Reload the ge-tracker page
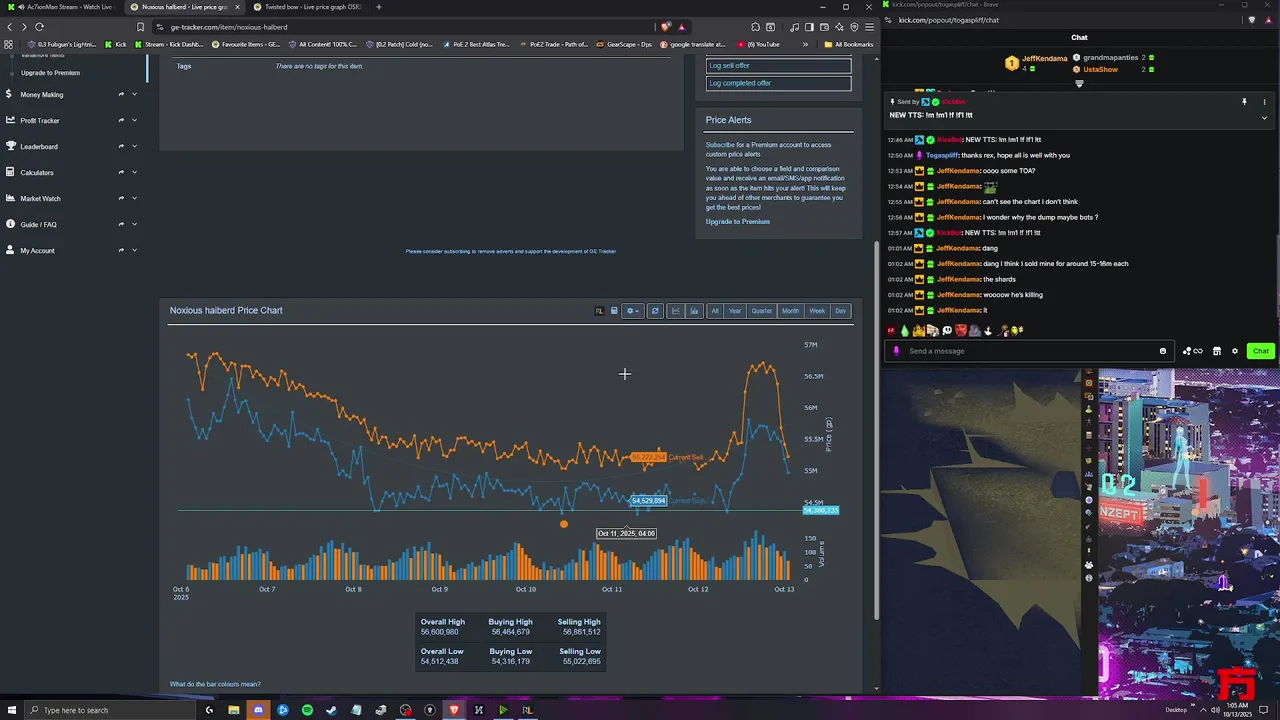The height and width of the screenshot is (720, 1280). (39, 27)
